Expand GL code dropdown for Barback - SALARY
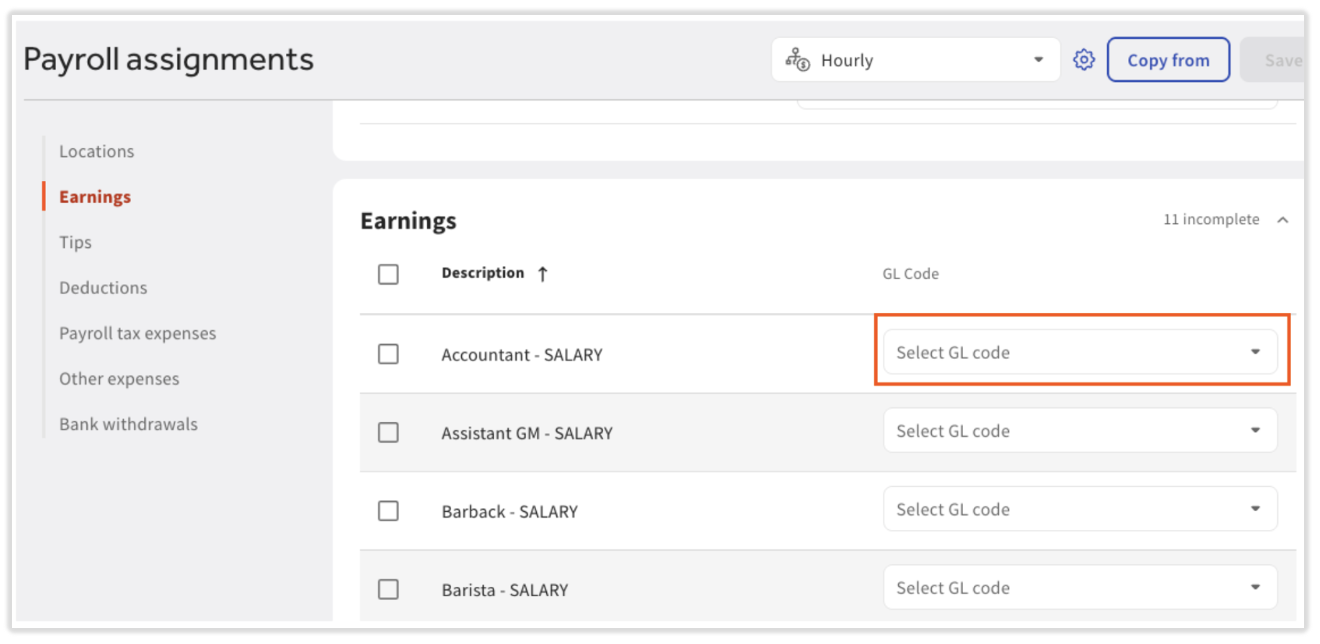The width and height of the screenshot is (1320, 644). click(x=1080, y=509)
